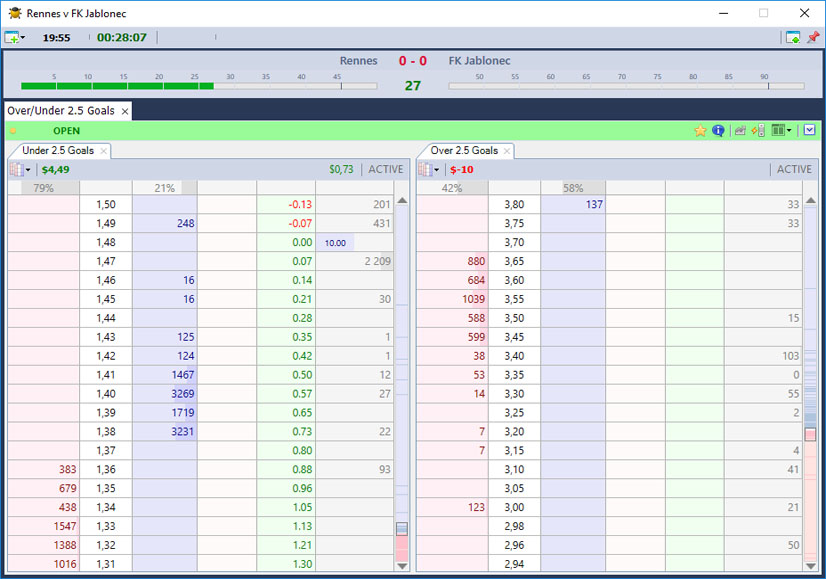Click back amount 383 at price 1,36
Viewport: 826px width, 579px height.
44,469
